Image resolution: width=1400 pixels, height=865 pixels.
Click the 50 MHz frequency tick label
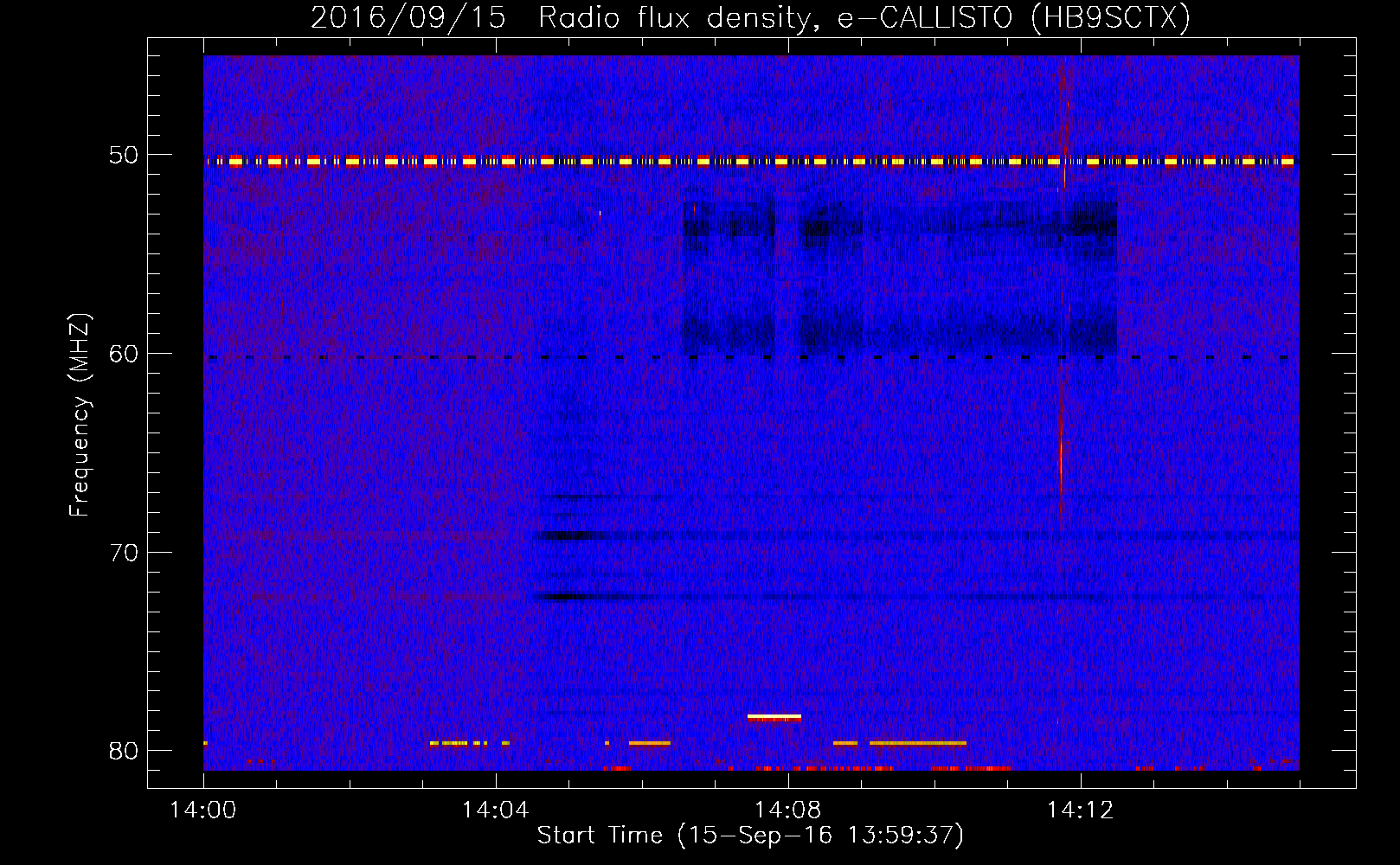point(124,155)
